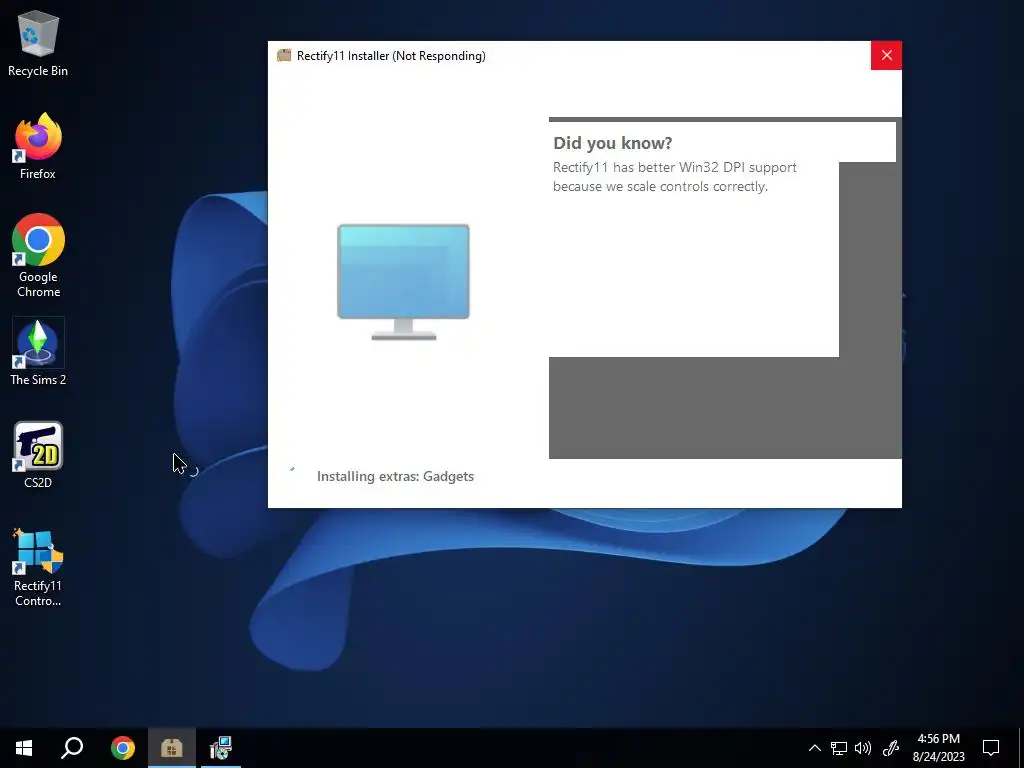Click "Installing extras: Gadgets" status text
1024x768 pixels.
pyautogui.click(x=395, y=476)
